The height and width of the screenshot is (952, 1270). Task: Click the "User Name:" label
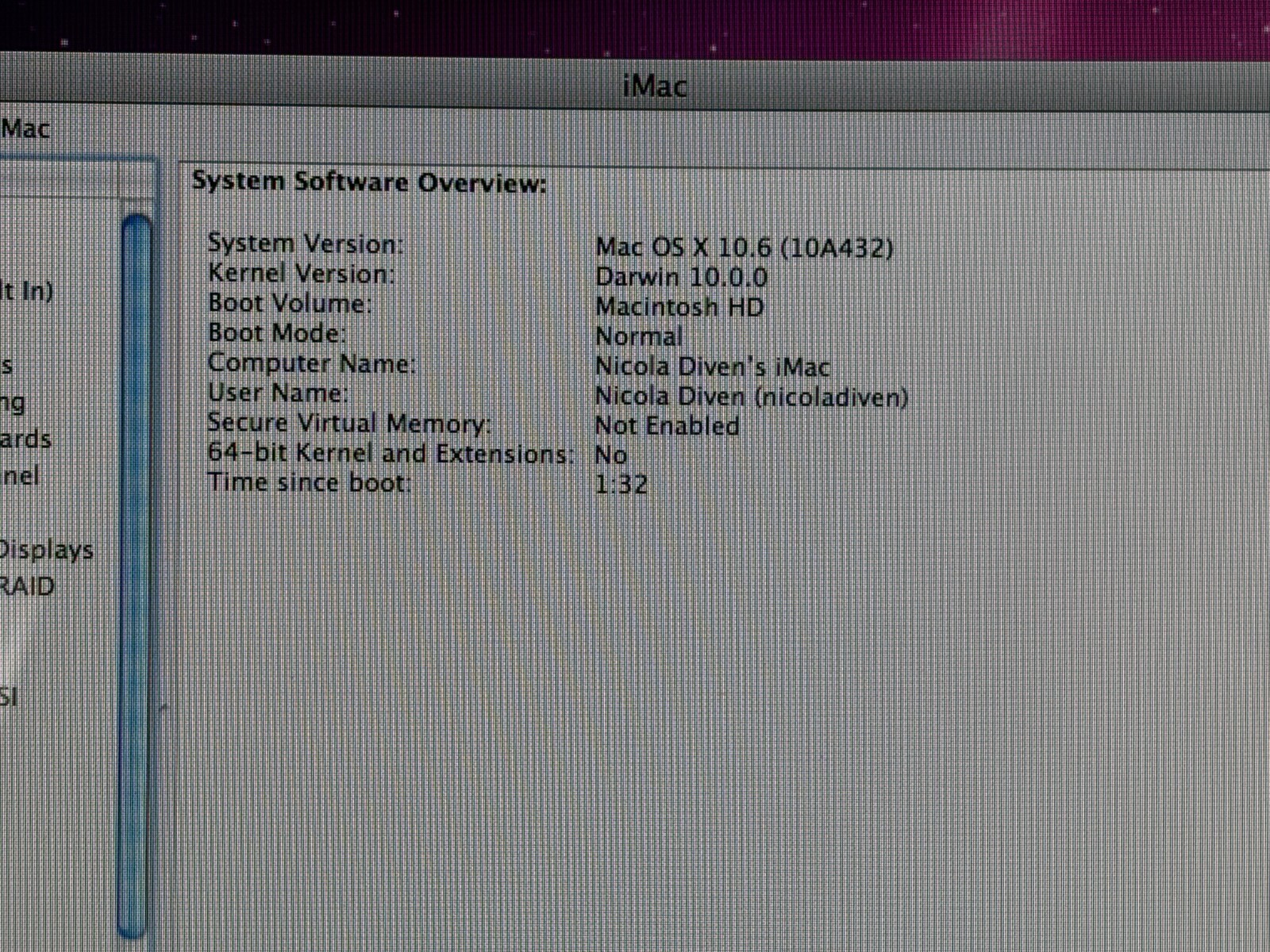click(x=278, y=393)
